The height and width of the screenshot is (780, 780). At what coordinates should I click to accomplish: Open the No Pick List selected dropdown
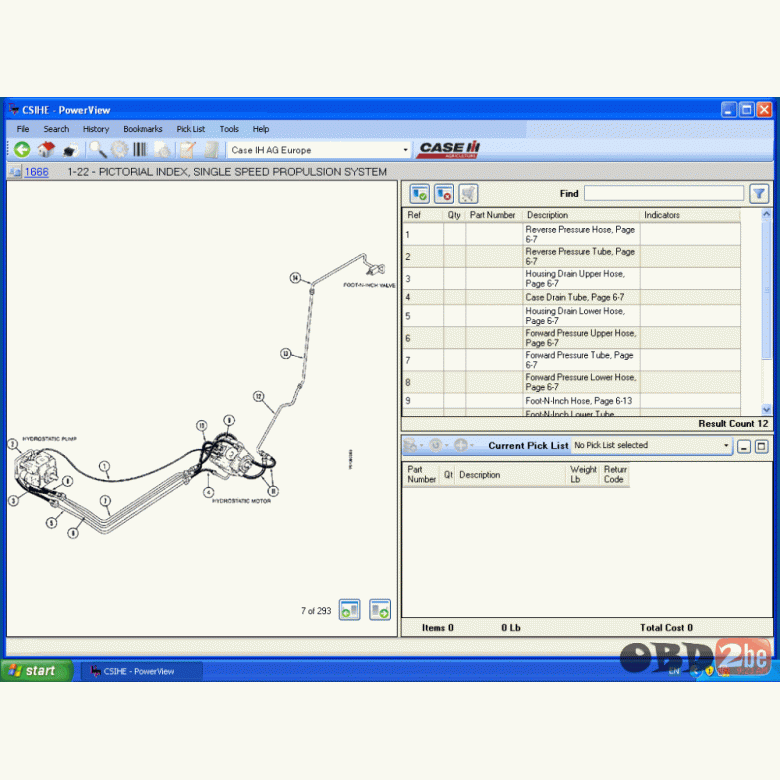point(726,445)
